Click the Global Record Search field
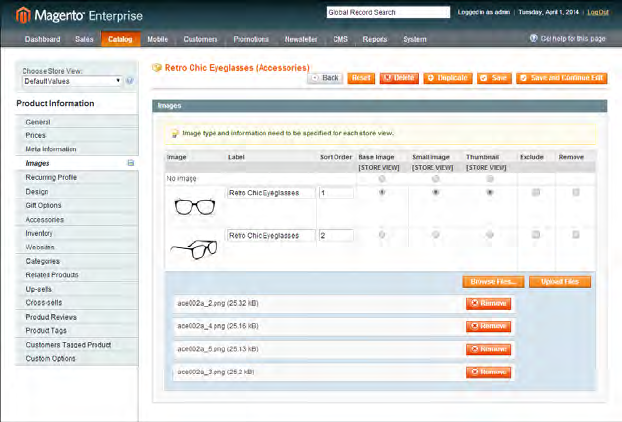The height and width of the screenshot is (422, 622). (x=388, y=12)
